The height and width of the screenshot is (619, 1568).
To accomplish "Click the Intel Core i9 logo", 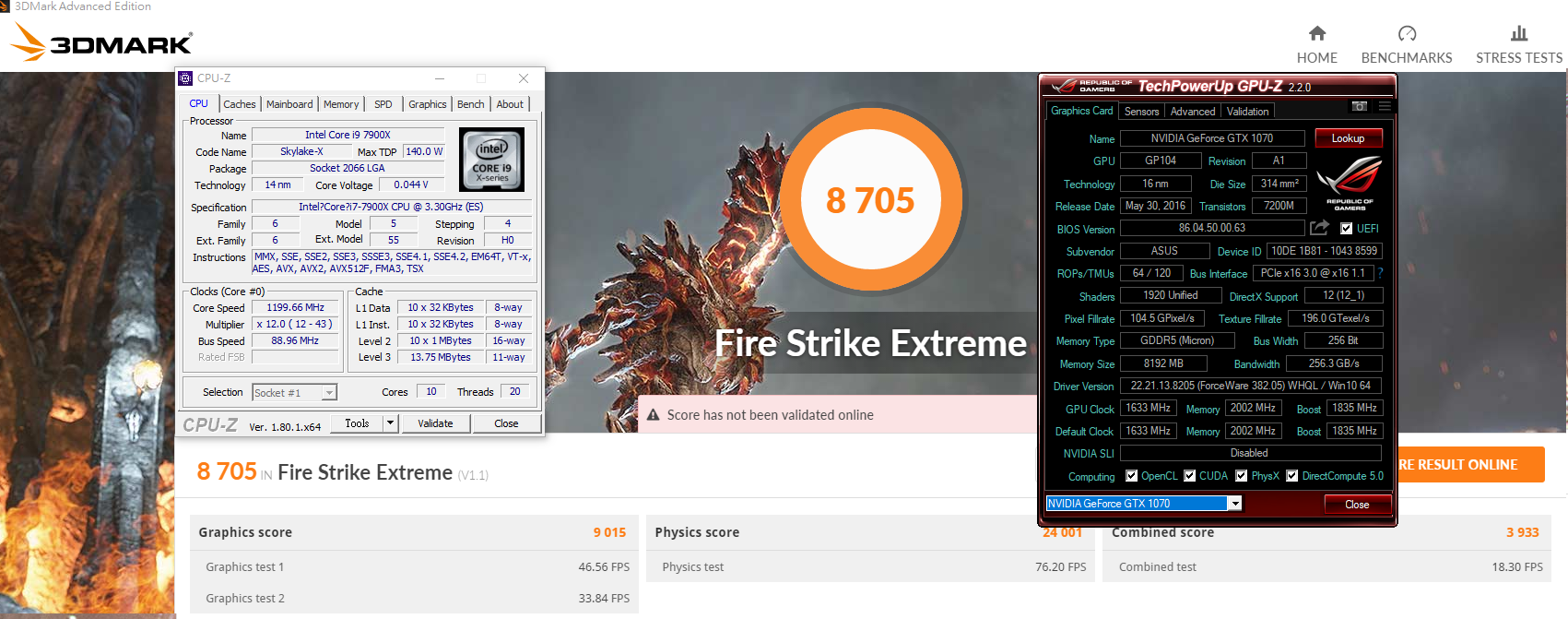I will [491, 160].
